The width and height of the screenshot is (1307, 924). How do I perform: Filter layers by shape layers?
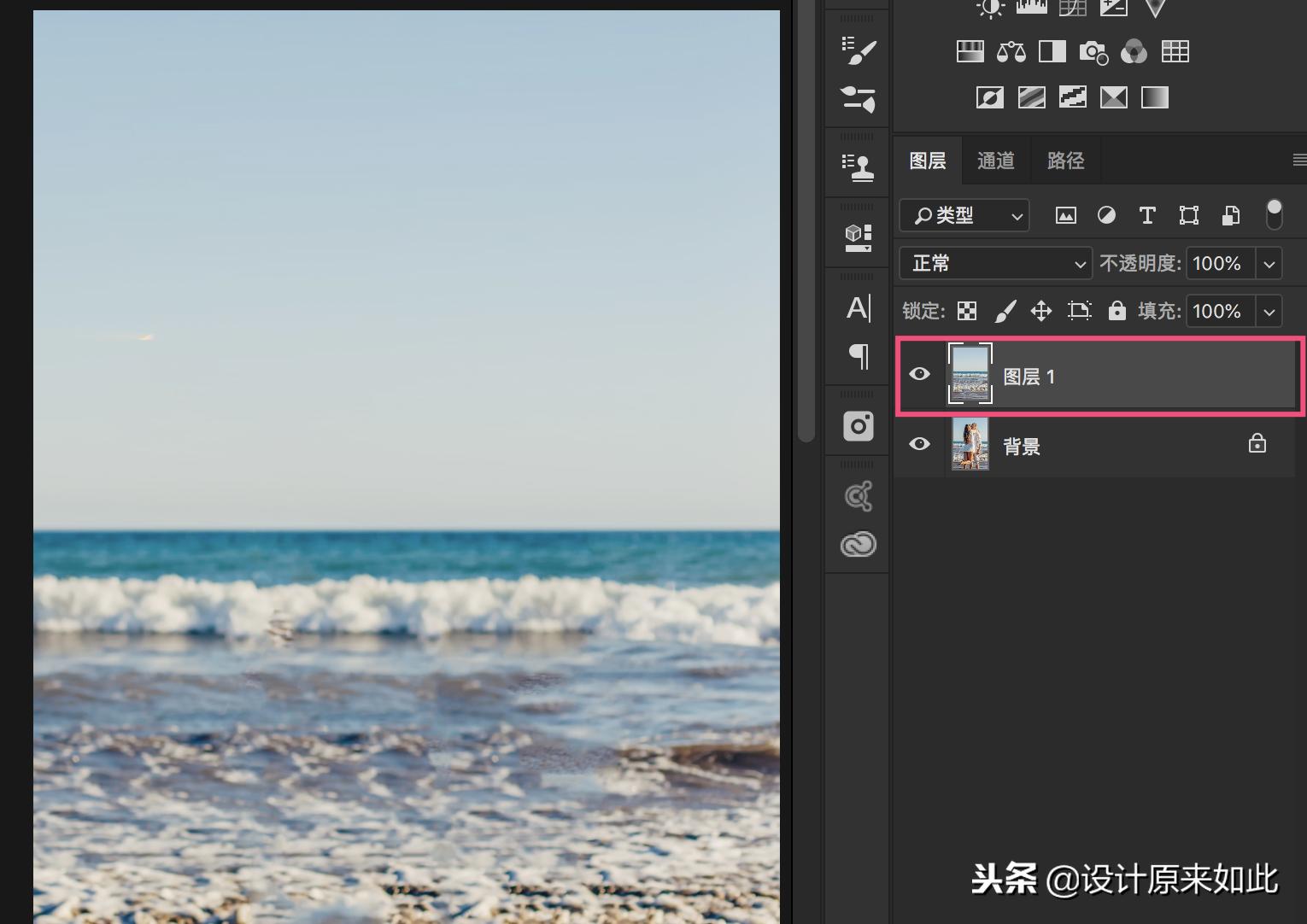[x=1189, y=215]
